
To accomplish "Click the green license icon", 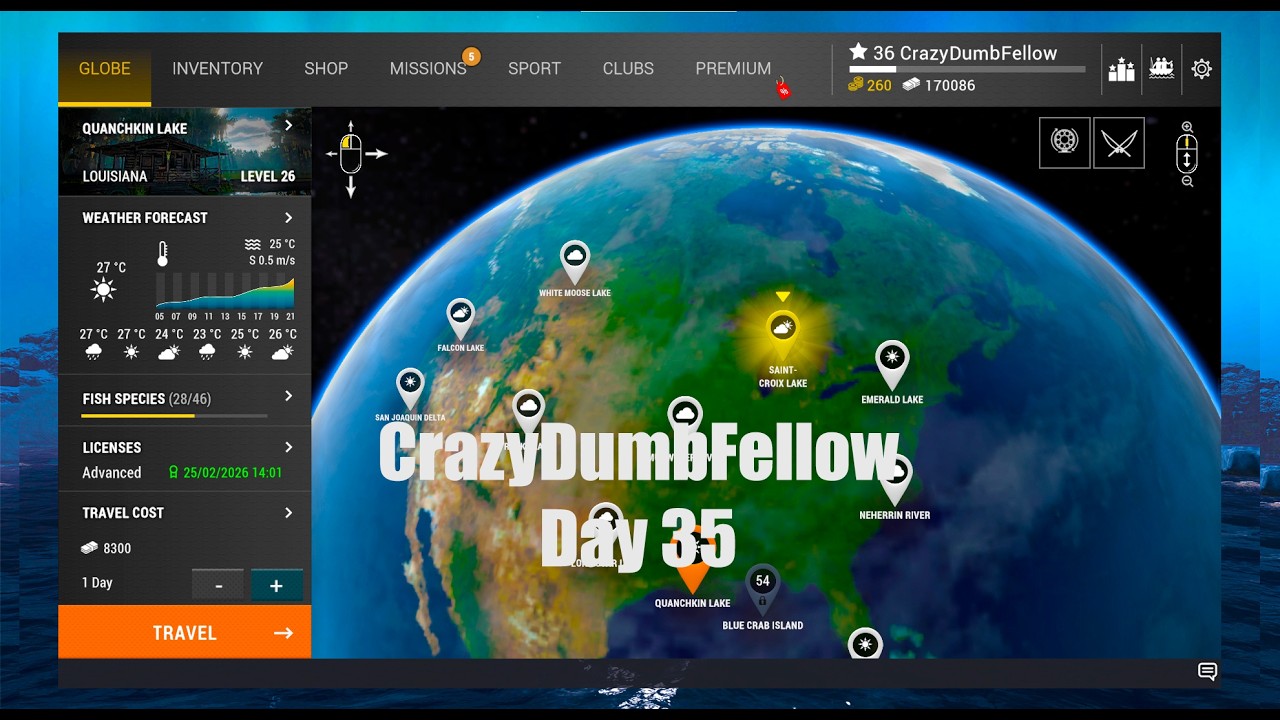I will (x=173, y=473).
